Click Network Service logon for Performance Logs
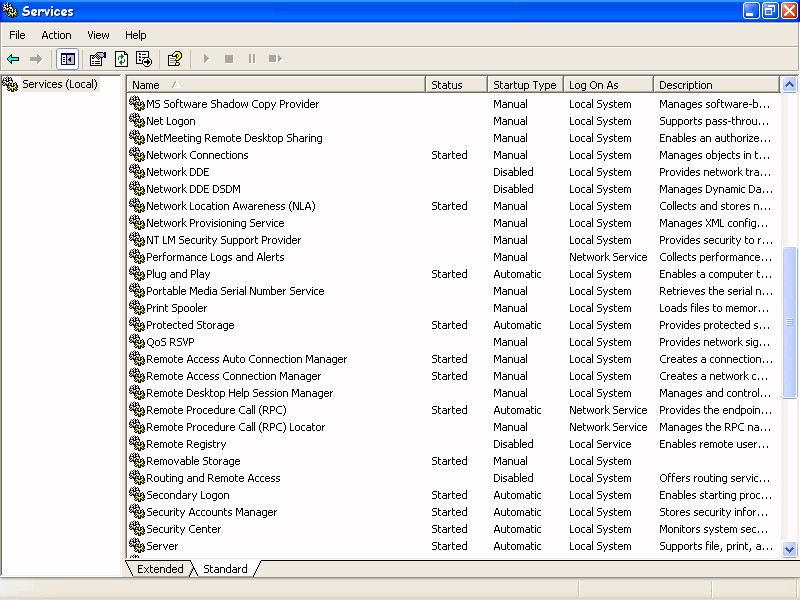800x600 pixels. click(x=608, y=257)
